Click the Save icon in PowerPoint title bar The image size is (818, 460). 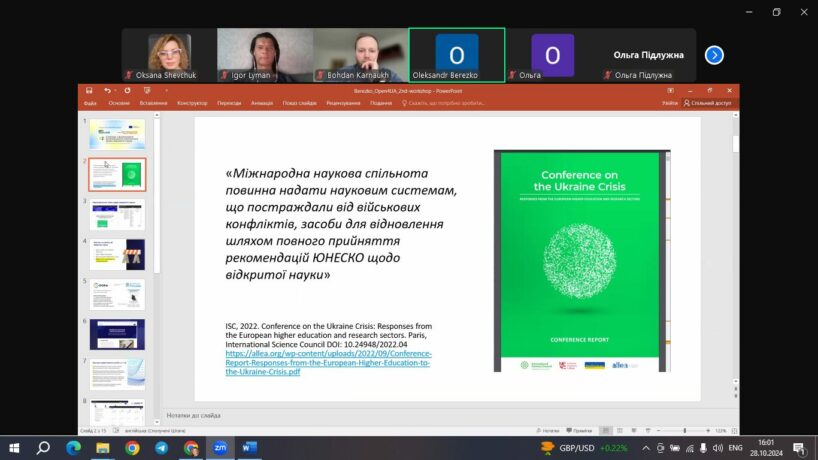(x=89, y=90)
